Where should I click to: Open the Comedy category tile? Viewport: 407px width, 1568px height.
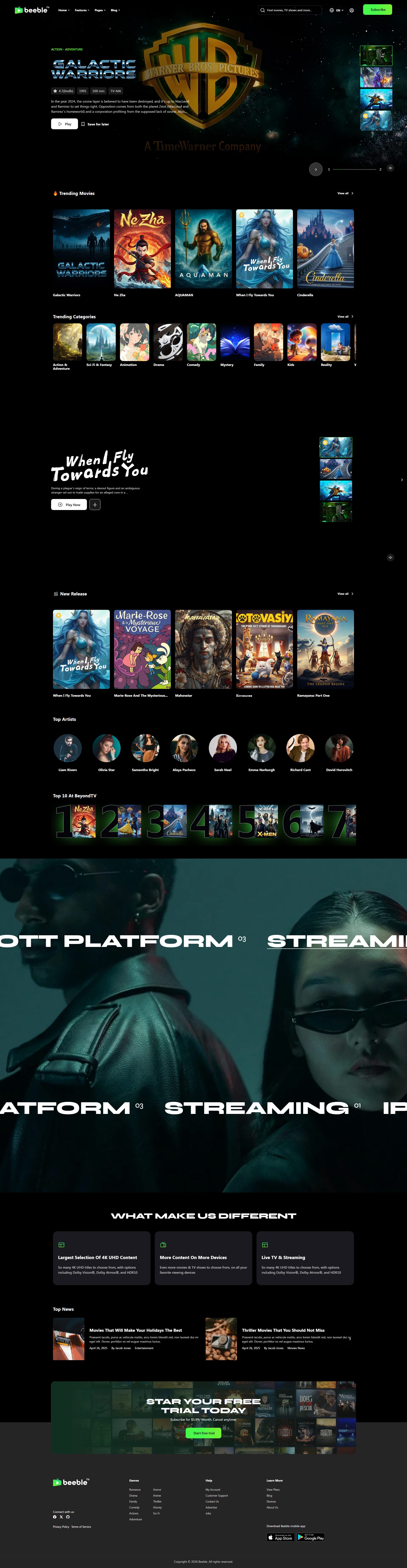(202, 342)
